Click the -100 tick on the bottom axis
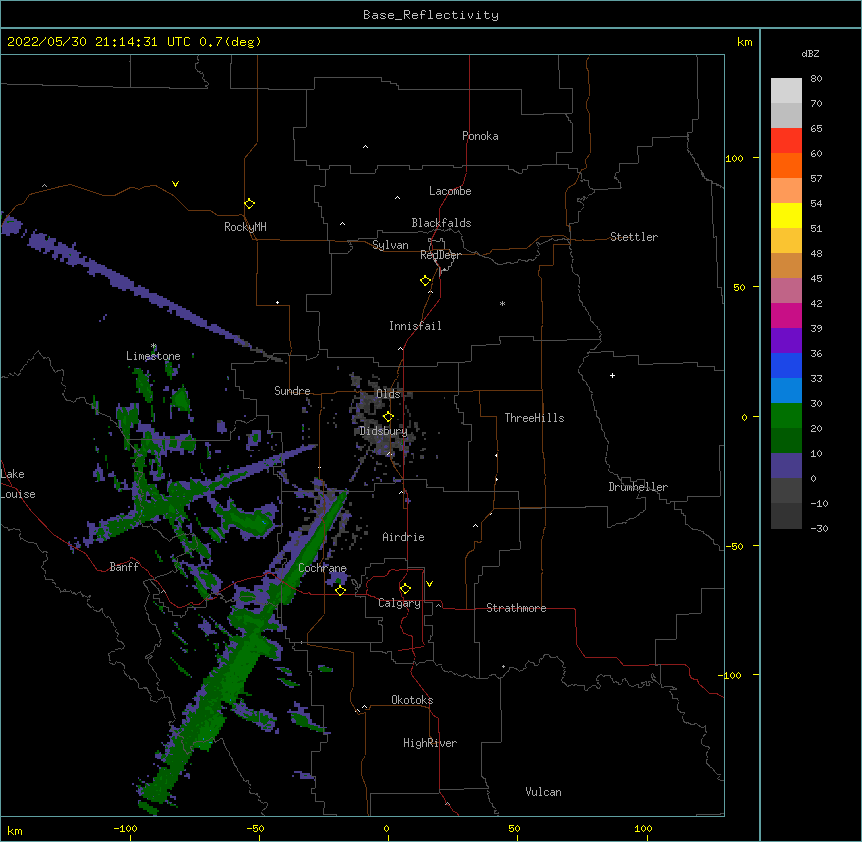Image resolution: width=862 pixels, height=842 pixels. pos(125,828)
